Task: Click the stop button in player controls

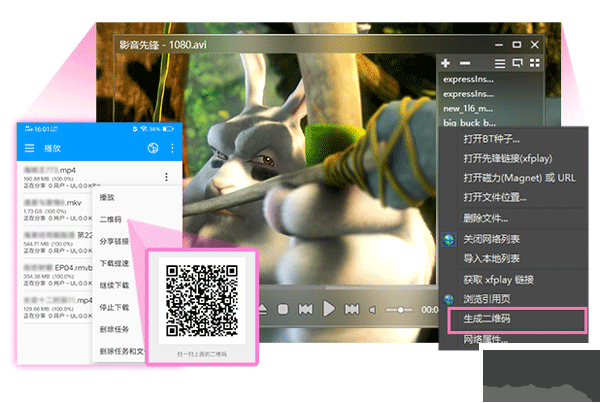Action: point(283,309)
